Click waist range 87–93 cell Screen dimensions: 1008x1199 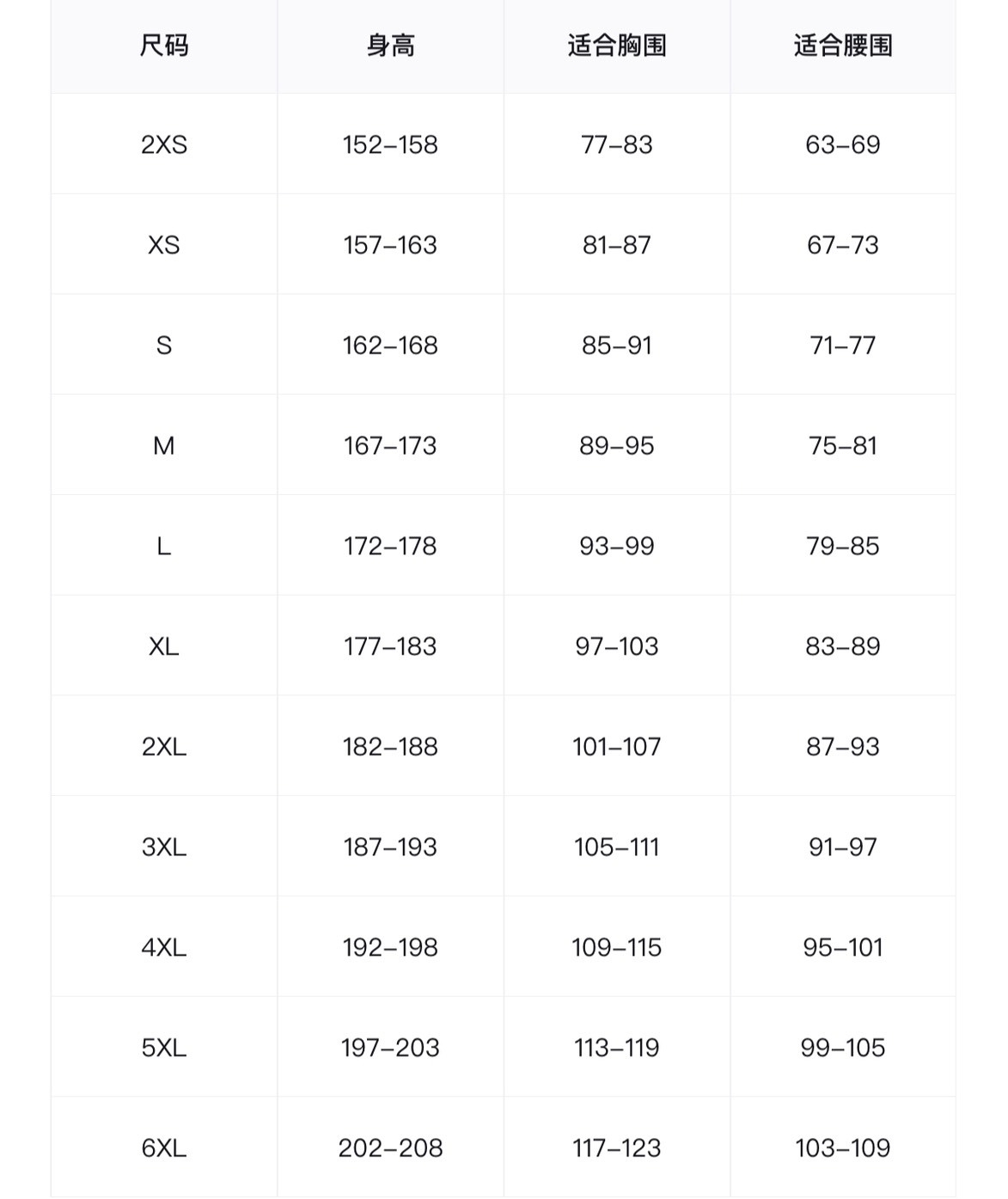tap(843, 746)
